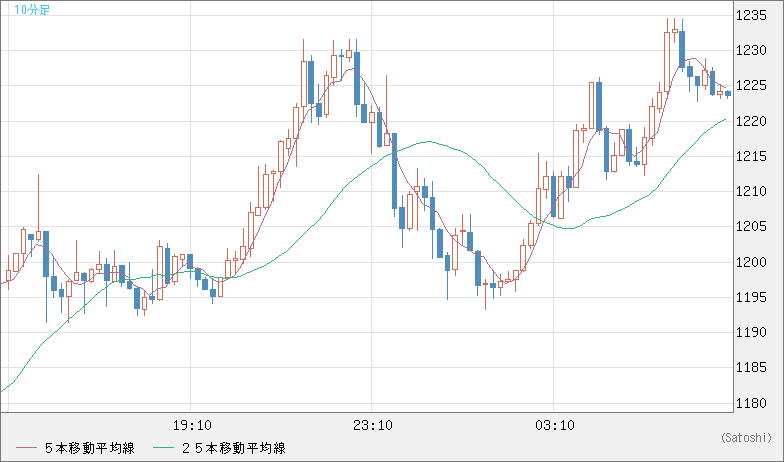The image size is (784, 462).
Task: Click the (Satoshi) unit label
Action: click(746, 438)
